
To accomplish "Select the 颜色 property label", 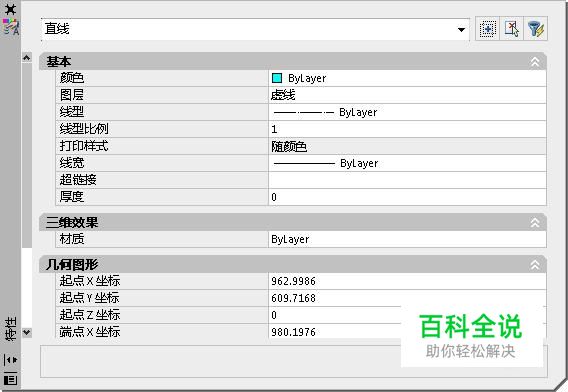I will pyautogui.click(x=72, y=78).
